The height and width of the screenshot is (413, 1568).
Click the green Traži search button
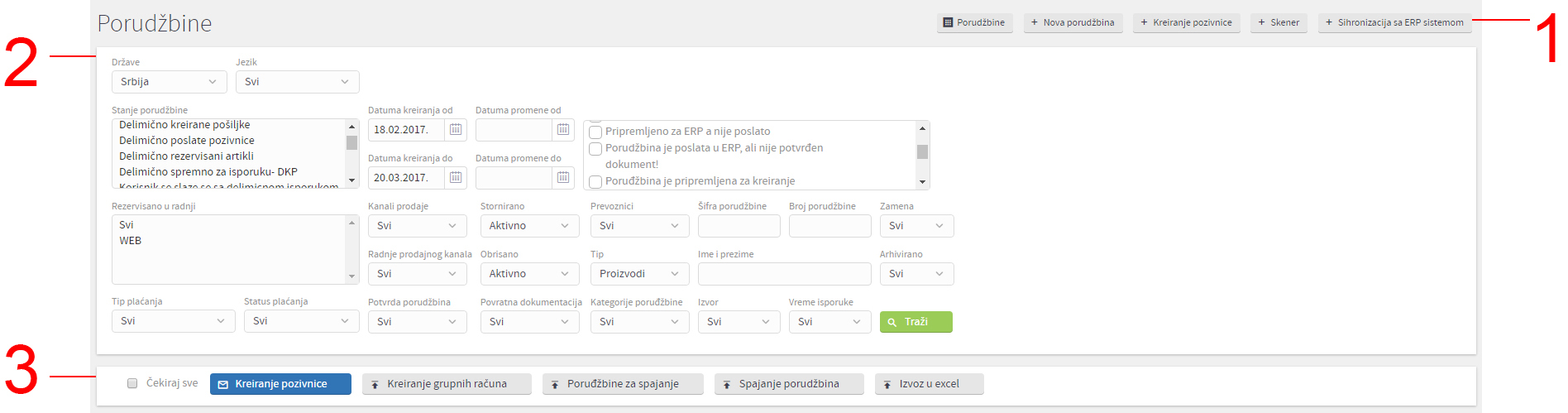[916, 322]
